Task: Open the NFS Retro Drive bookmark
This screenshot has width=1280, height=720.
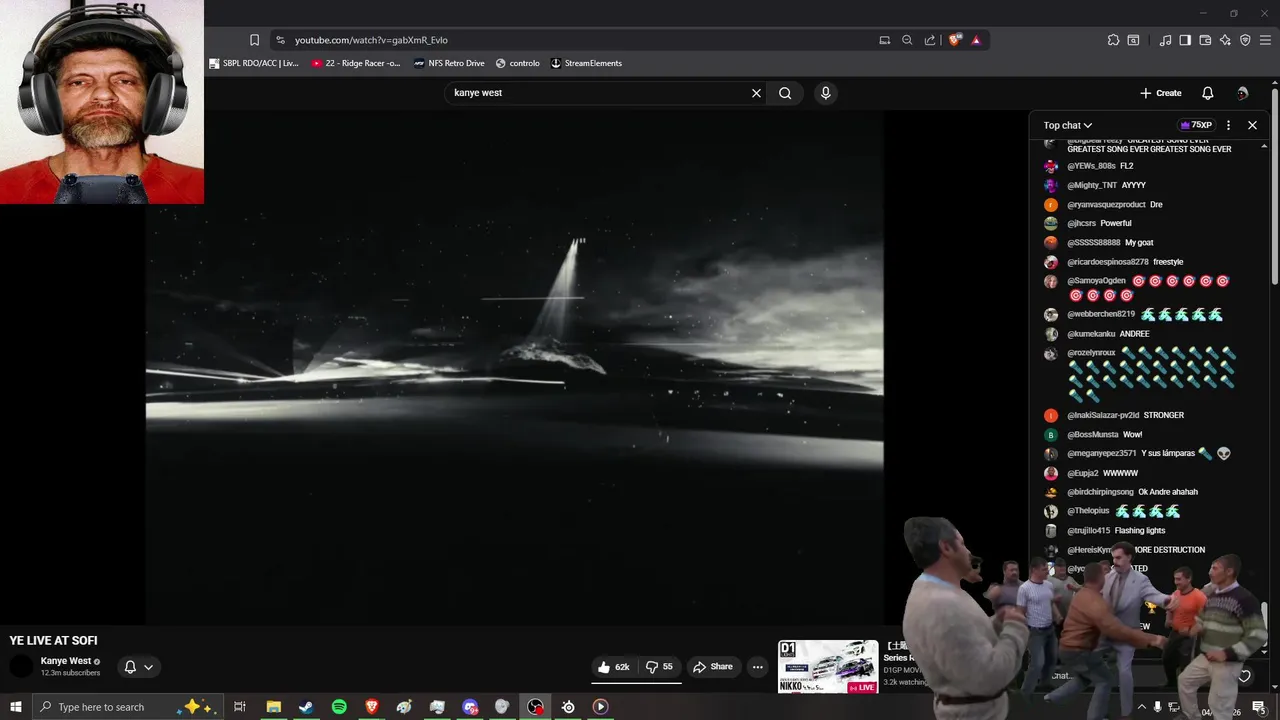Action: point(449,63)
